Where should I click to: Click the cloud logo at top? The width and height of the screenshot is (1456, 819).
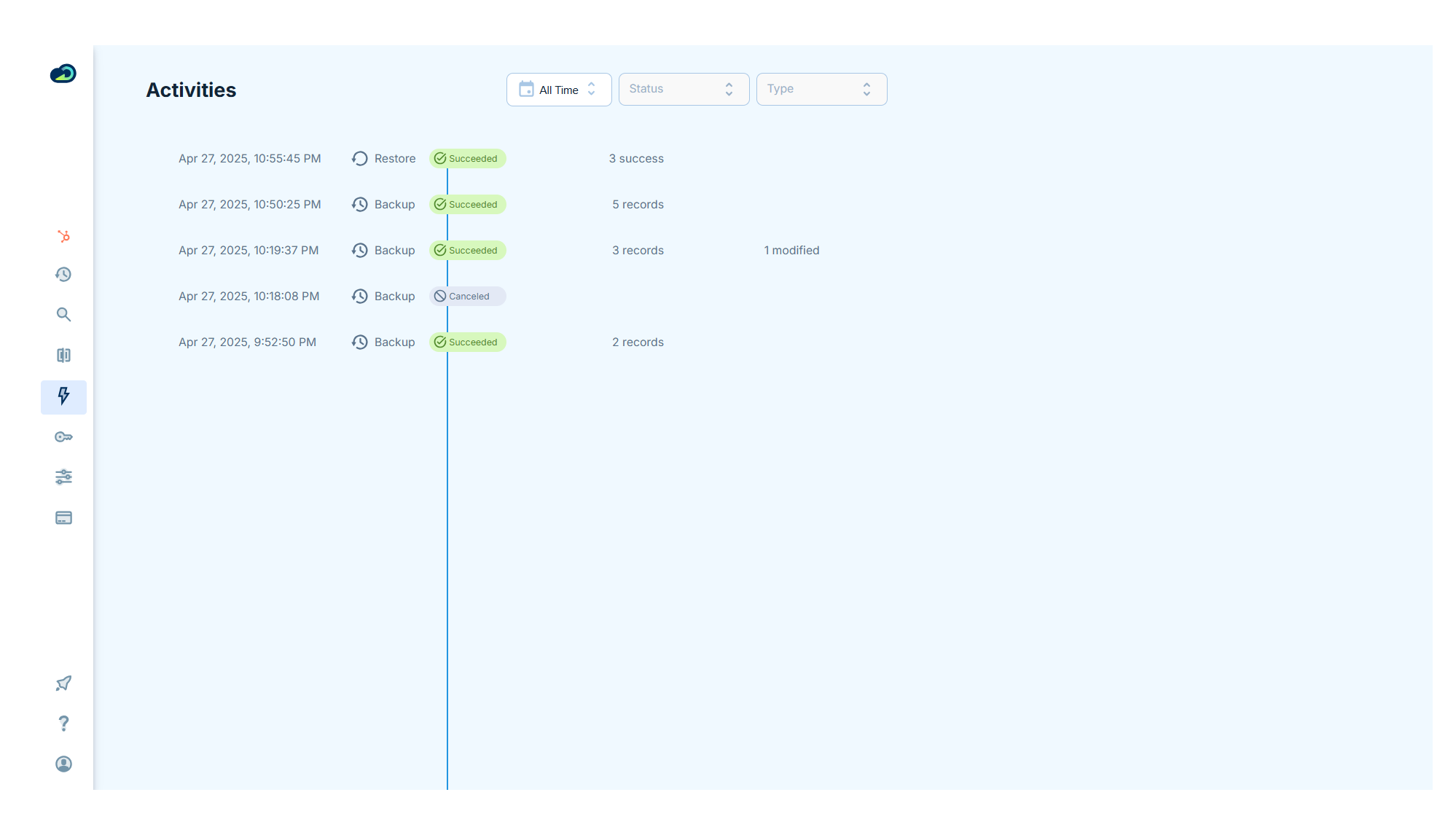[x=63, y=74]
